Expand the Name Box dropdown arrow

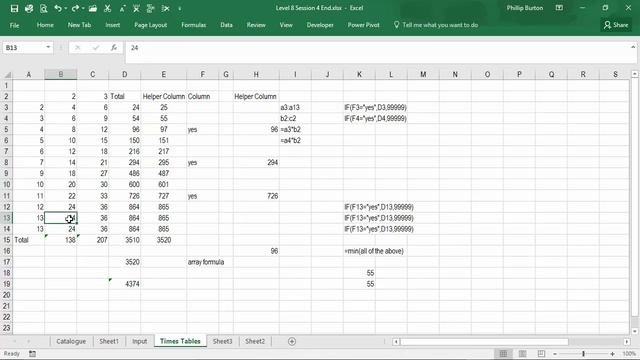[48, 47]
